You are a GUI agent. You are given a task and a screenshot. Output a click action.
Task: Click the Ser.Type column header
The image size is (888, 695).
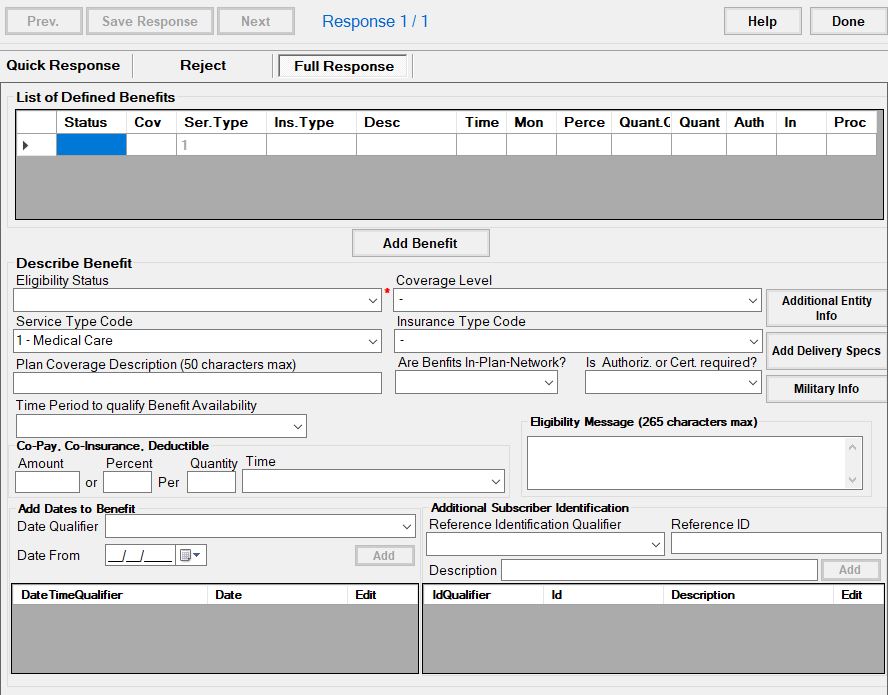tap(221, 122)
